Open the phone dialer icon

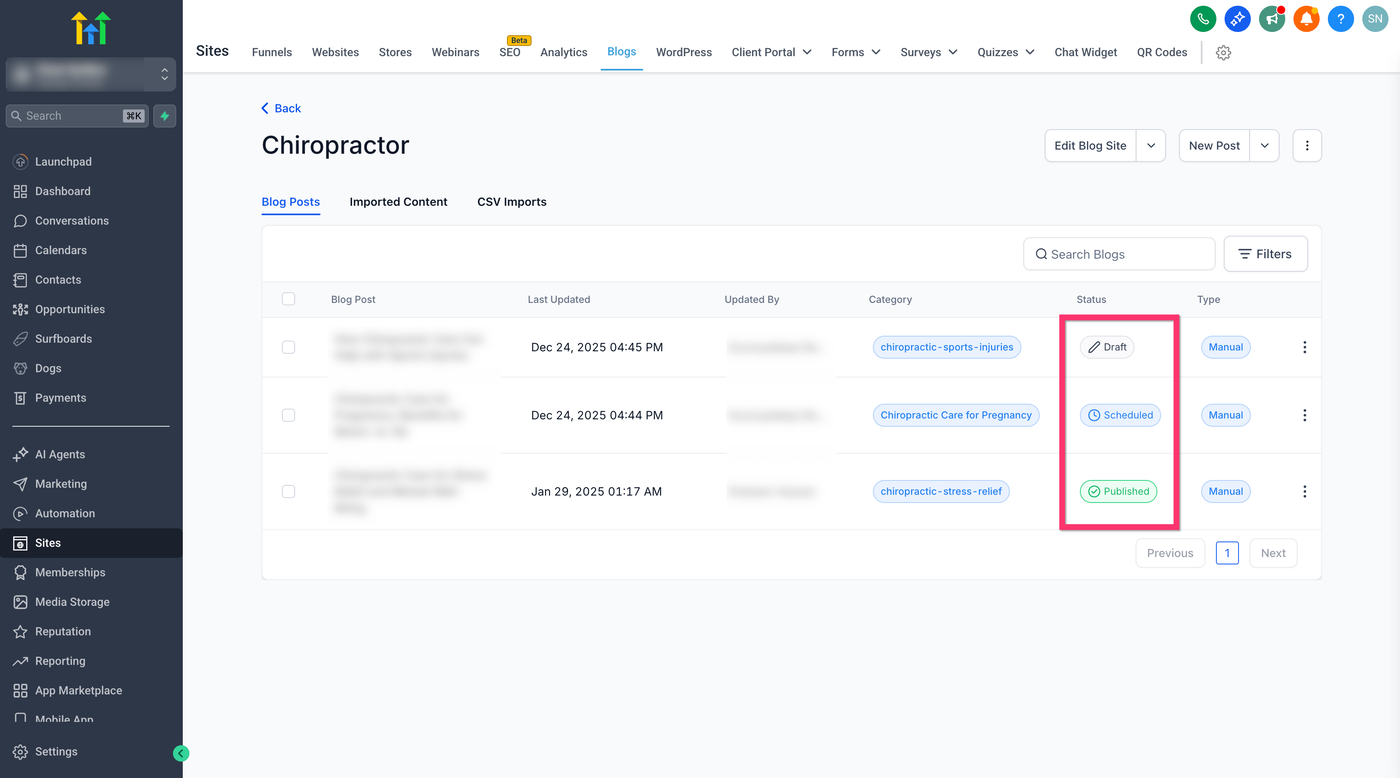tap(1203, 18)
